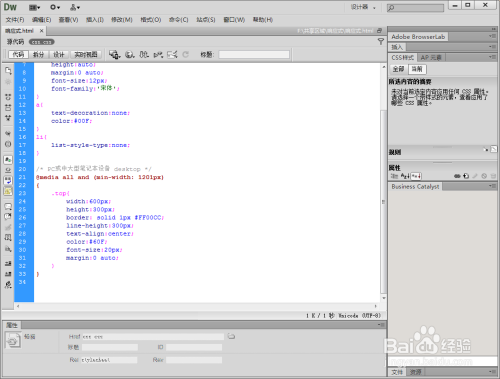The image size is (500, 379).
Task: Open the 编辑(E) menu
Action: point(42,20)
